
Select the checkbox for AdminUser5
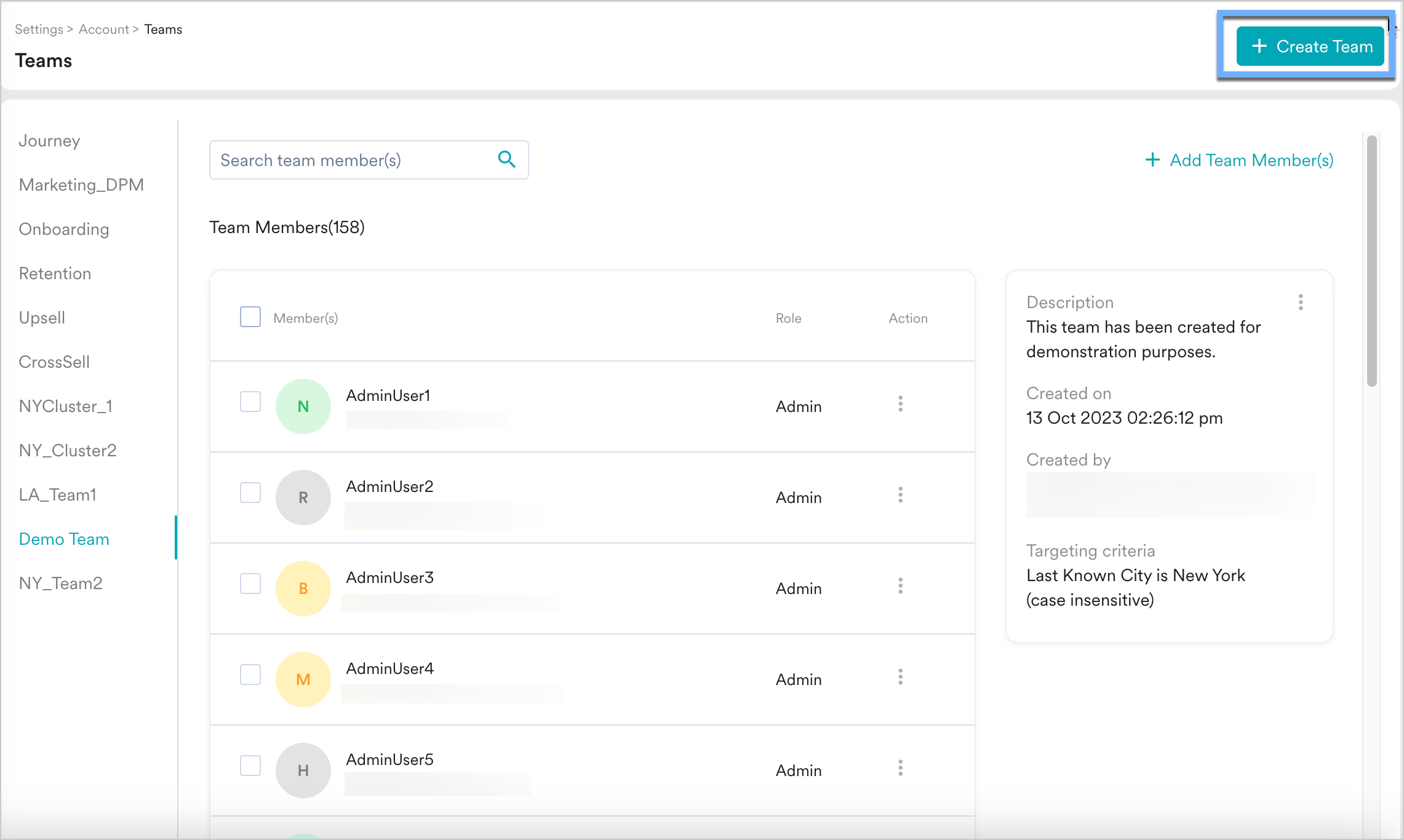[250, 766]
